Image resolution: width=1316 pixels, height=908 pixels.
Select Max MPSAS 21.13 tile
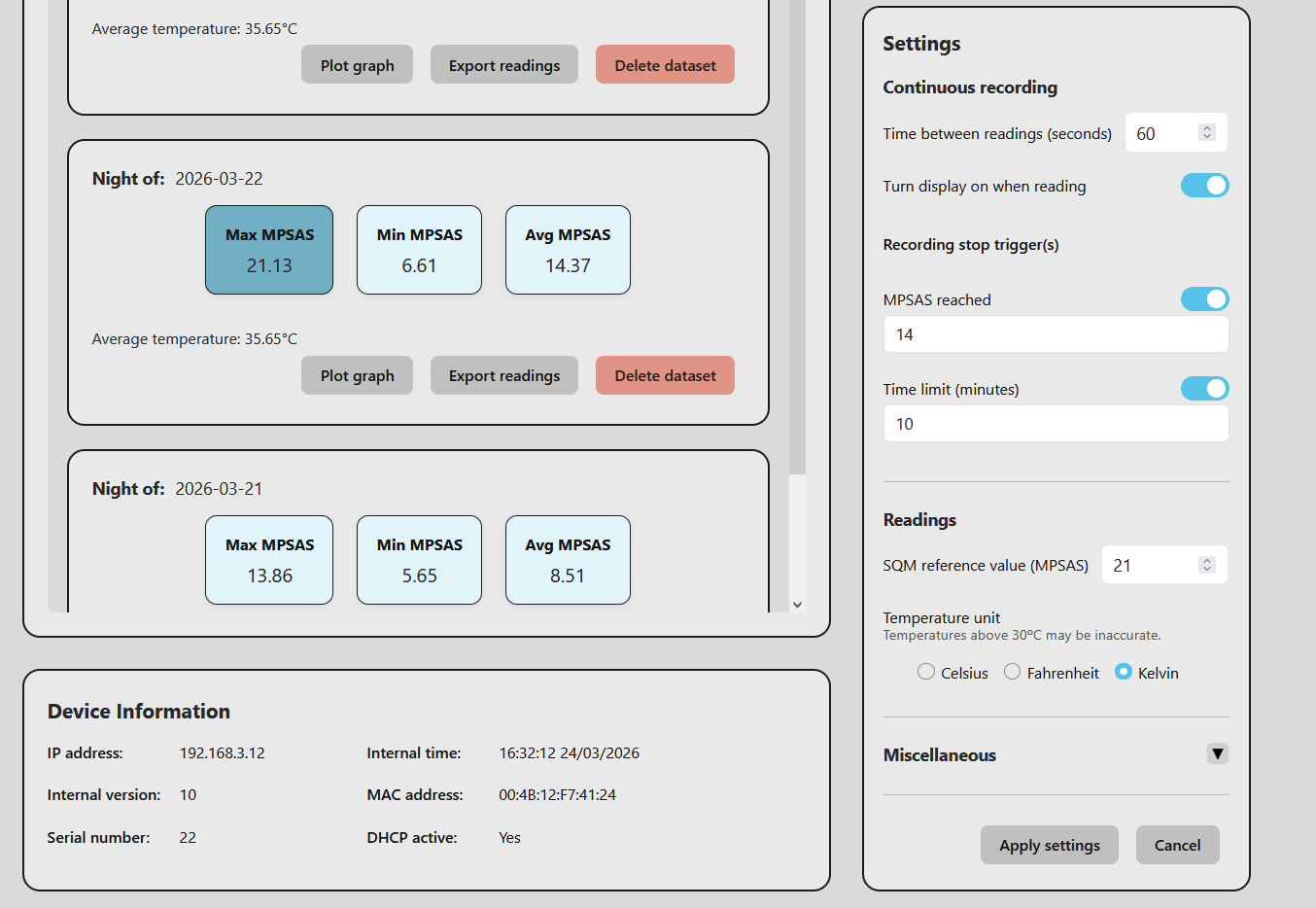(x=269, y=250)
